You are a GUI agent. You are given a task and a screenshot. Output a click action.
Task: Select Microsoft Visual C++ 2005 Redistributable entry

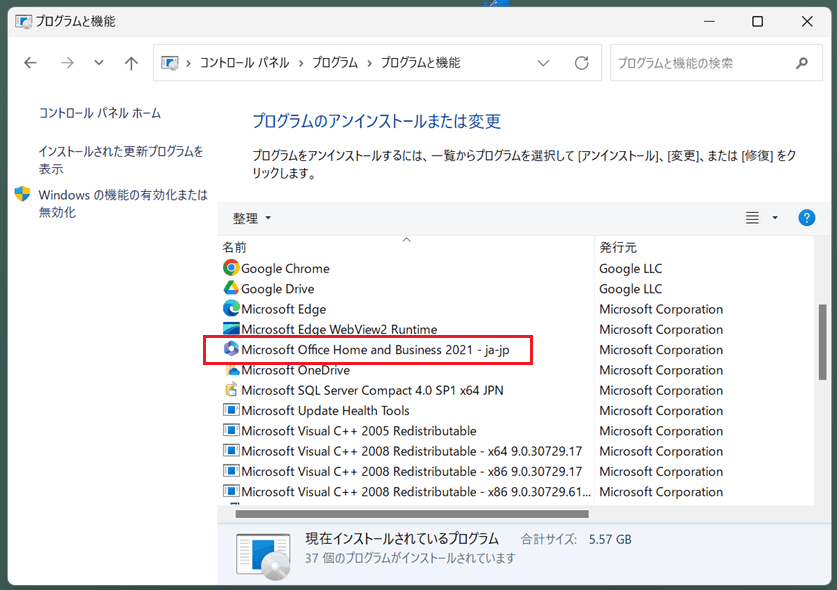359,431
